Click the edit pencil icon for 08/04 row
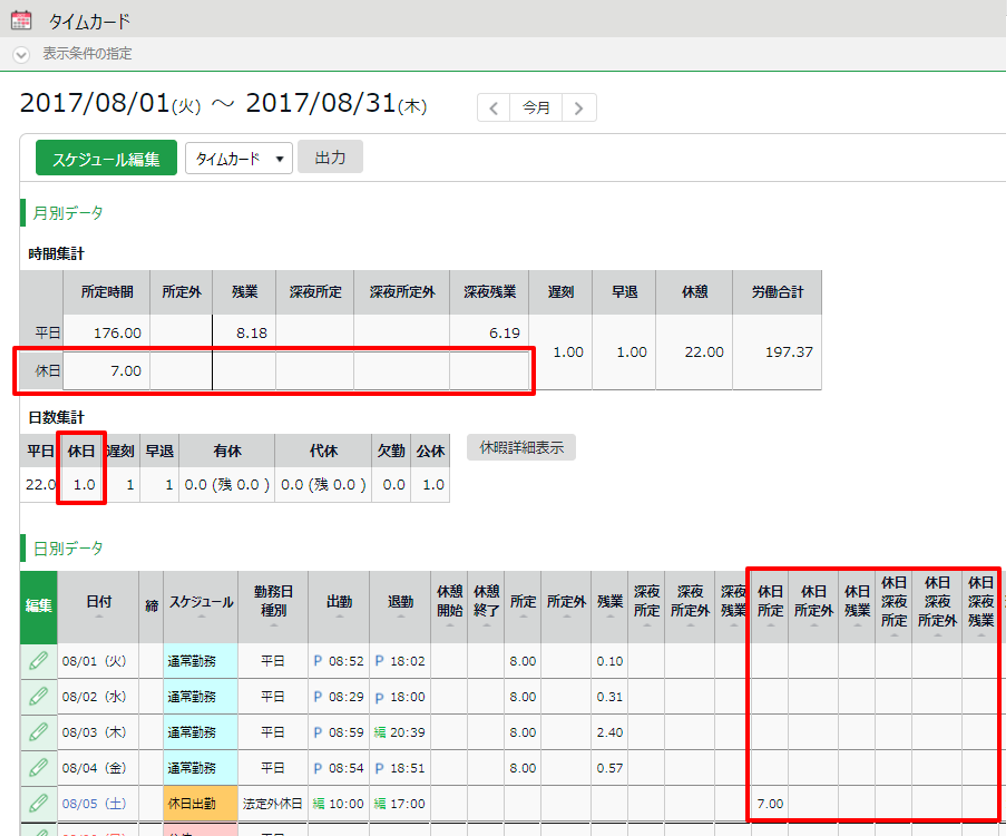This screenshot has width=1007, height=836. (38, 768)
